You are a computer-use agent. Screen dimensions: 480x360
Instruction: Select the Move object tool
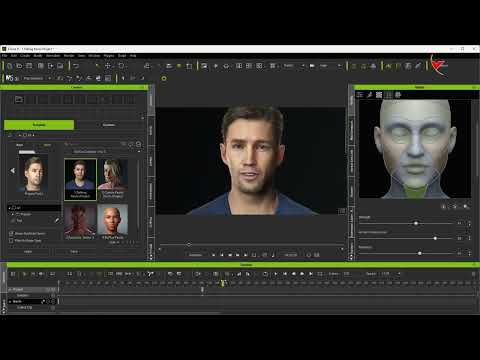(108, 66)
